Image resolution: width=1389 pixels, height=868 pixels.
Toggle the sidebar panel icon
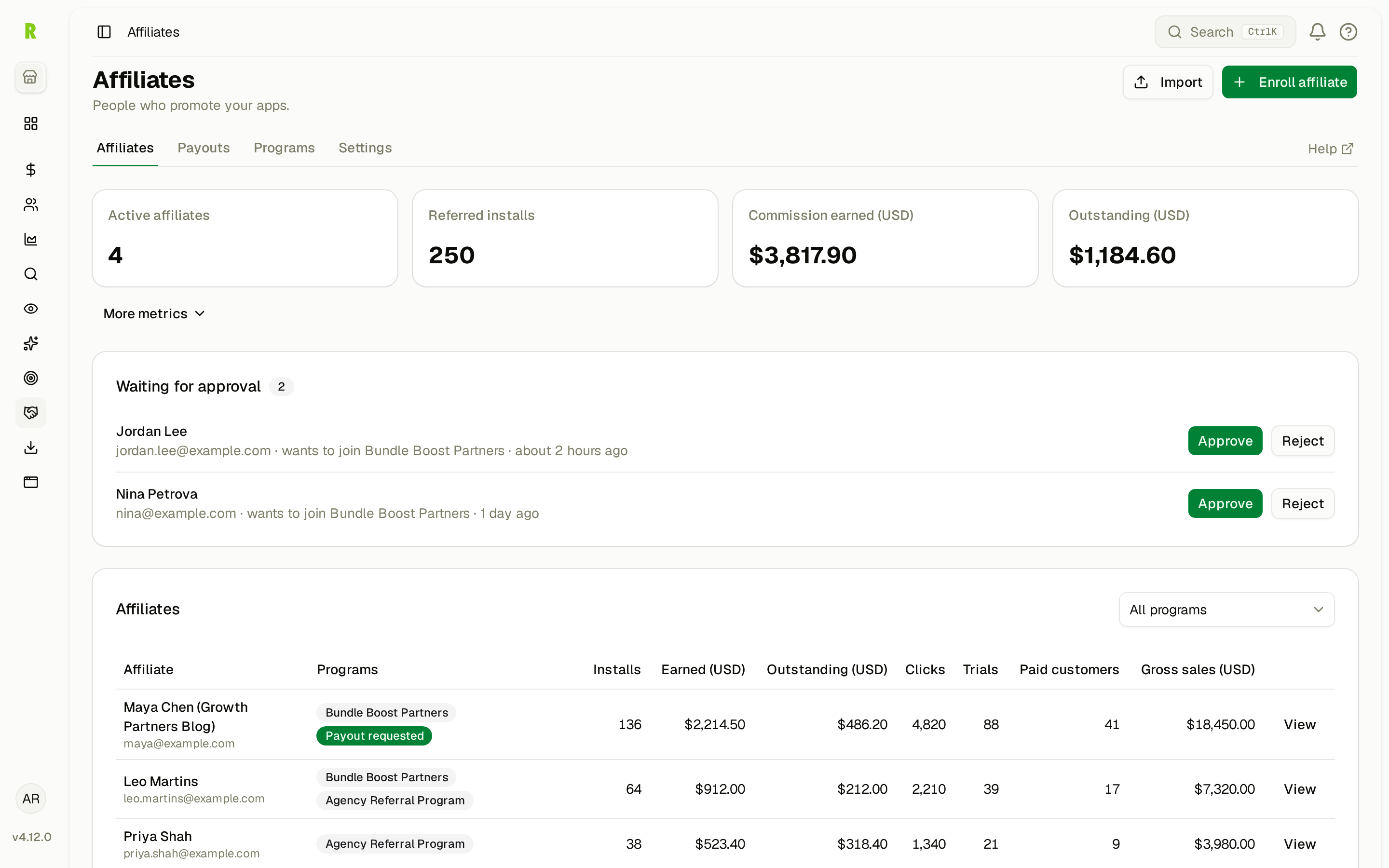coord(104,31)
